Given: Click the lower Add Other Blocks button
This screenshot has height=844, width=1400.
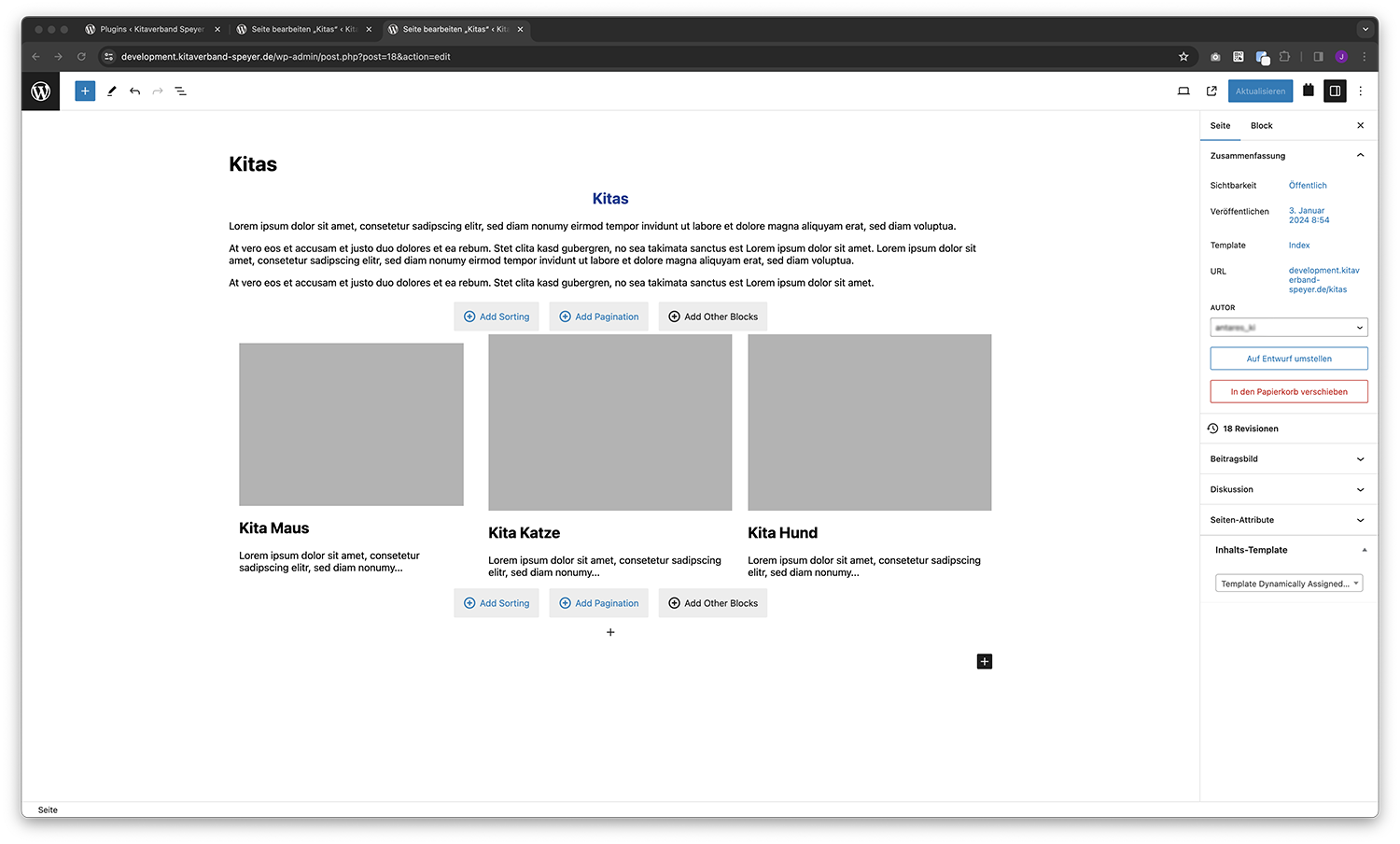Looking at the screenshot, I should click(x=713, y=603).
